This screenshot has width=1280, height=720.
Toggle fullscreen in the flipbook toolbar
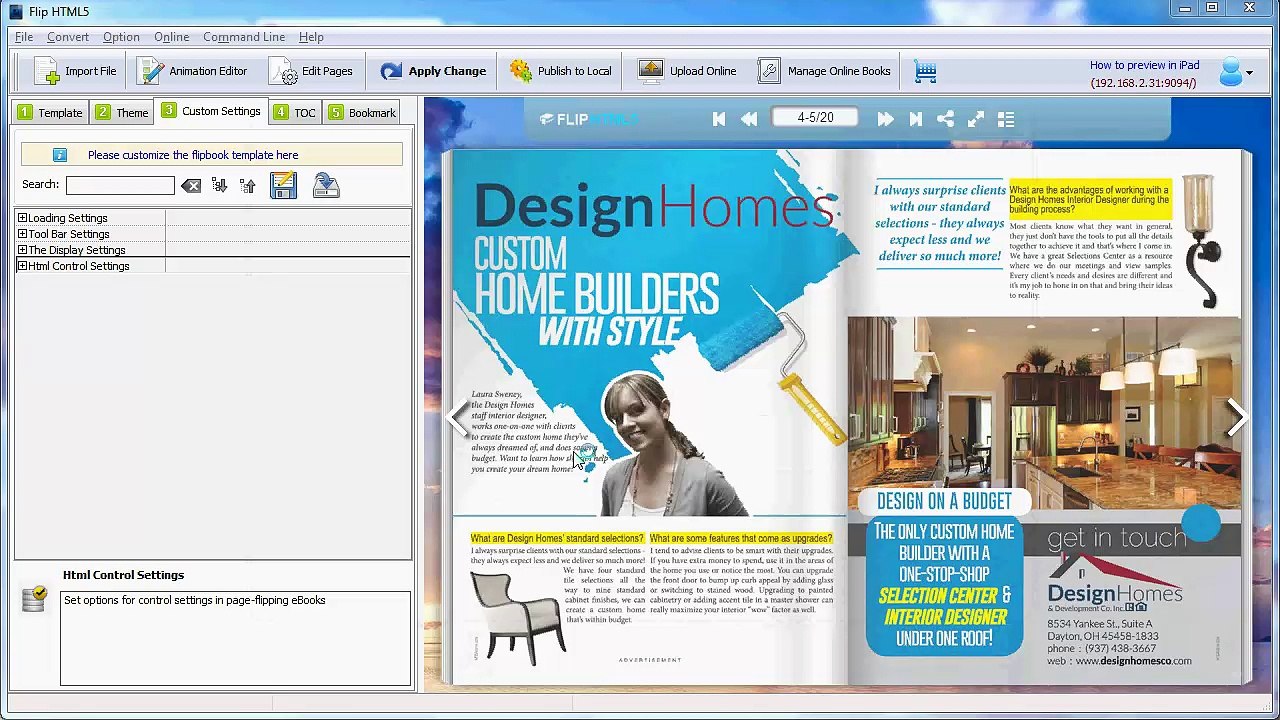[976, 119]
